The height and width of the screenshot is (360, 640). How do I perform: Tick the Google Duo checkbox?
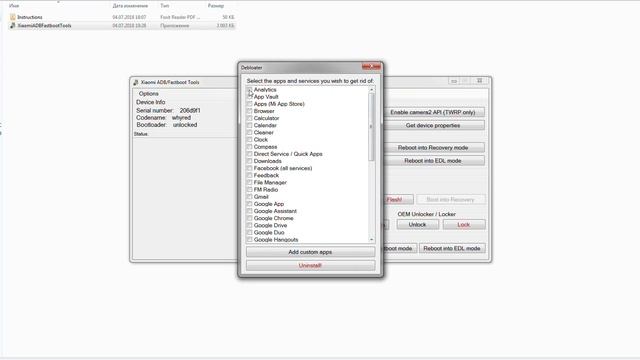(x=249, y=233)
